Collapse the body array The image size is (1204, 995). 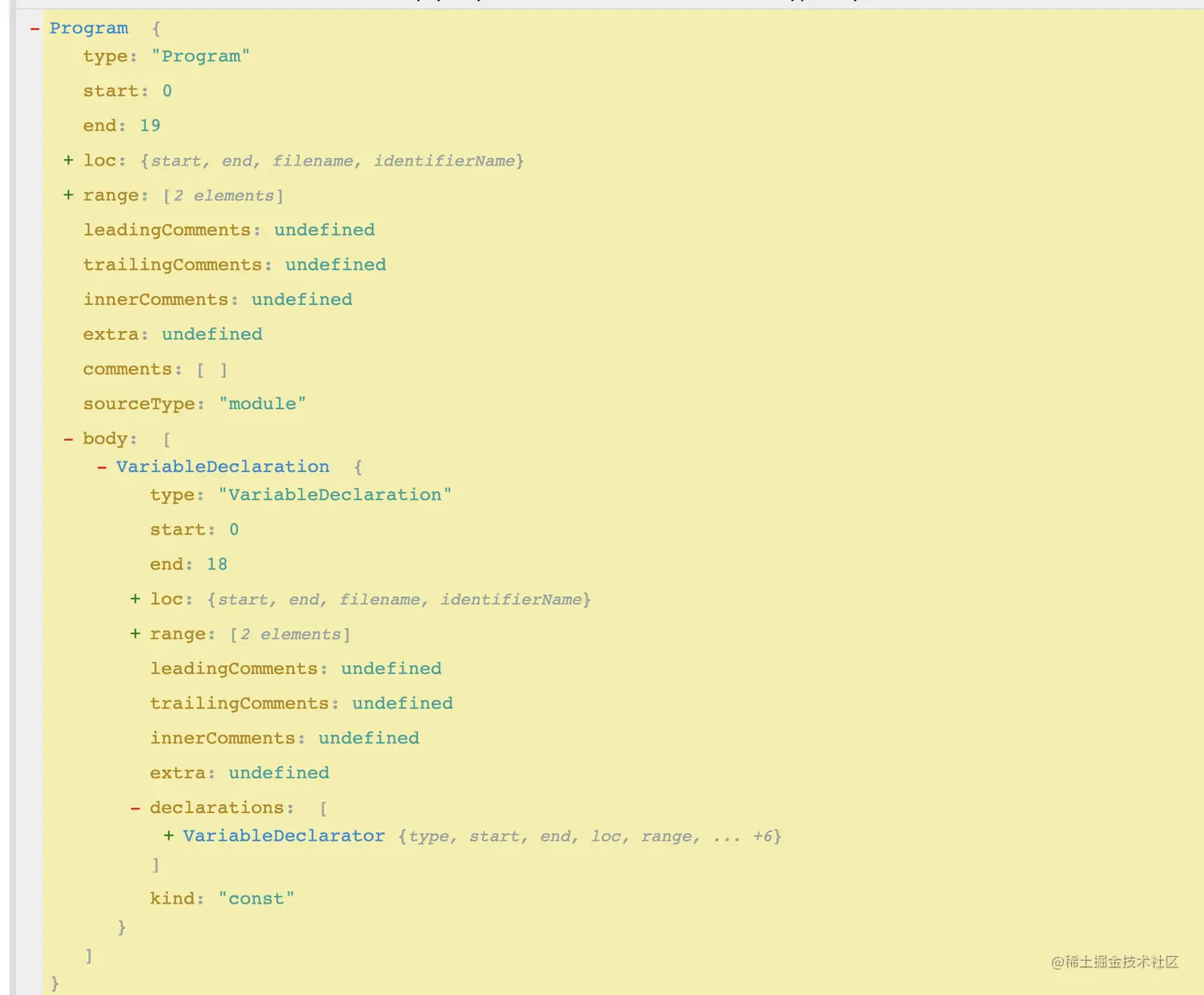(x=68, y=439)
